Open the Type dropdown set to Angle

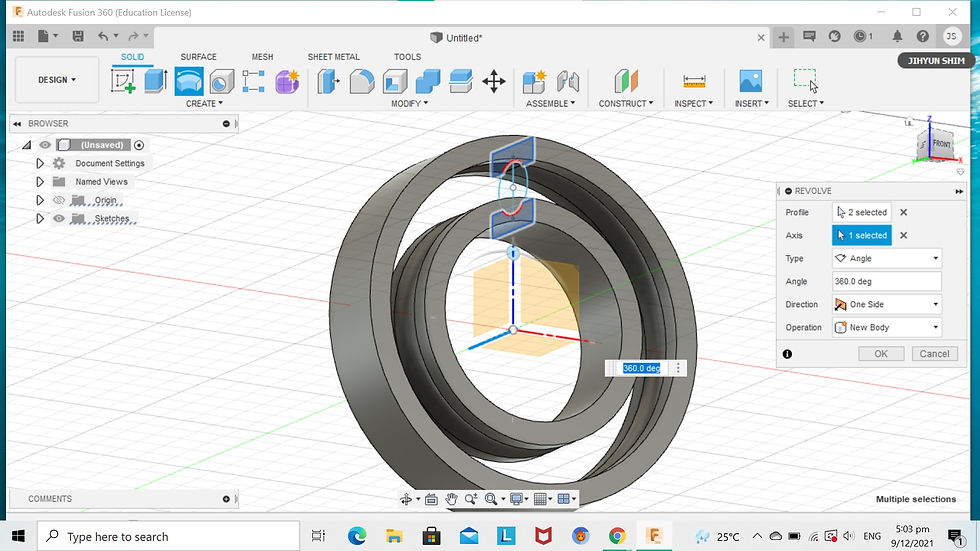[x=887, y=259]
